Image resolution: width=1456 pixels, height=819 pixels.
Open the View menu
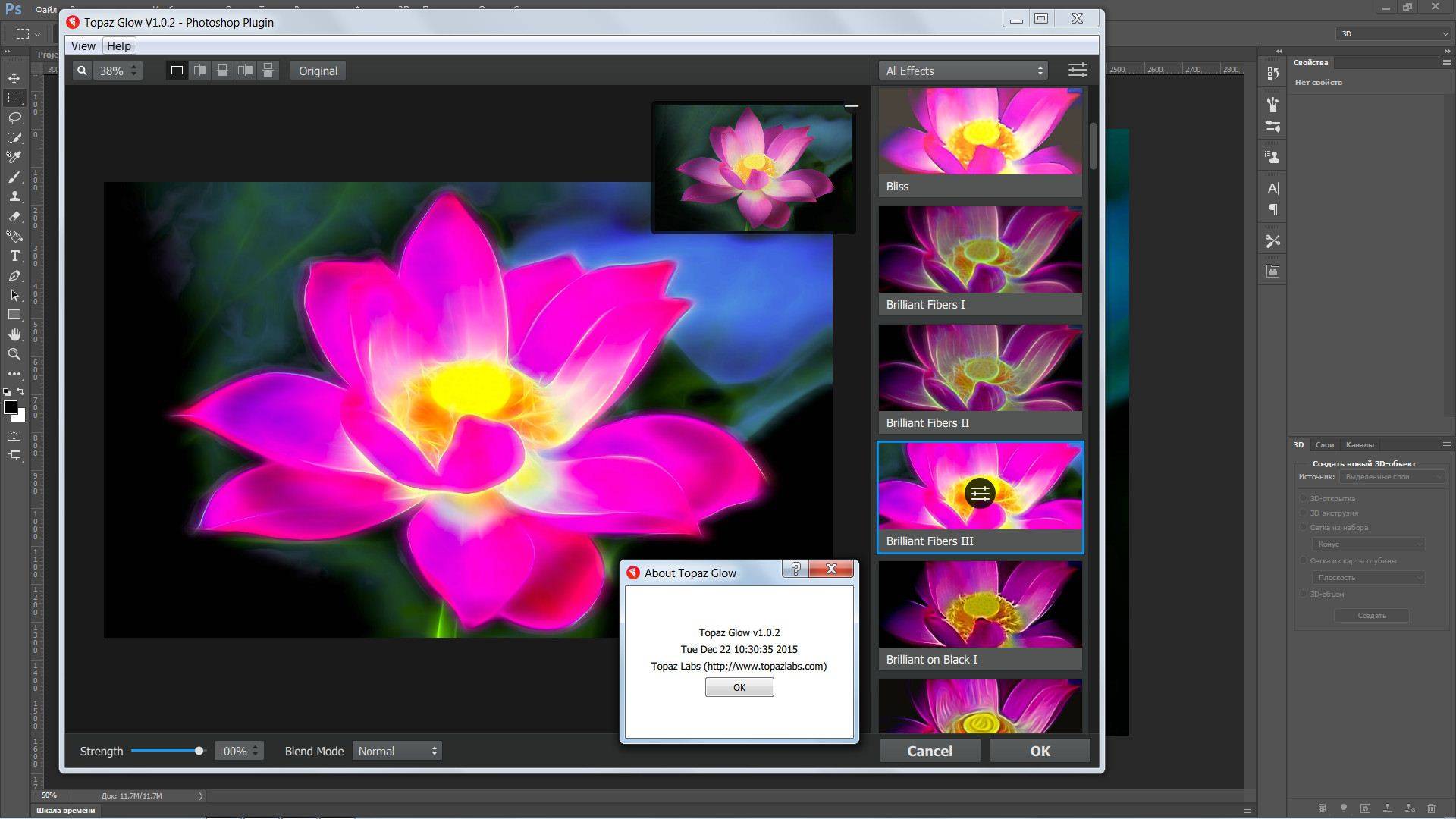pyautogui.click(x=83, y=45)
